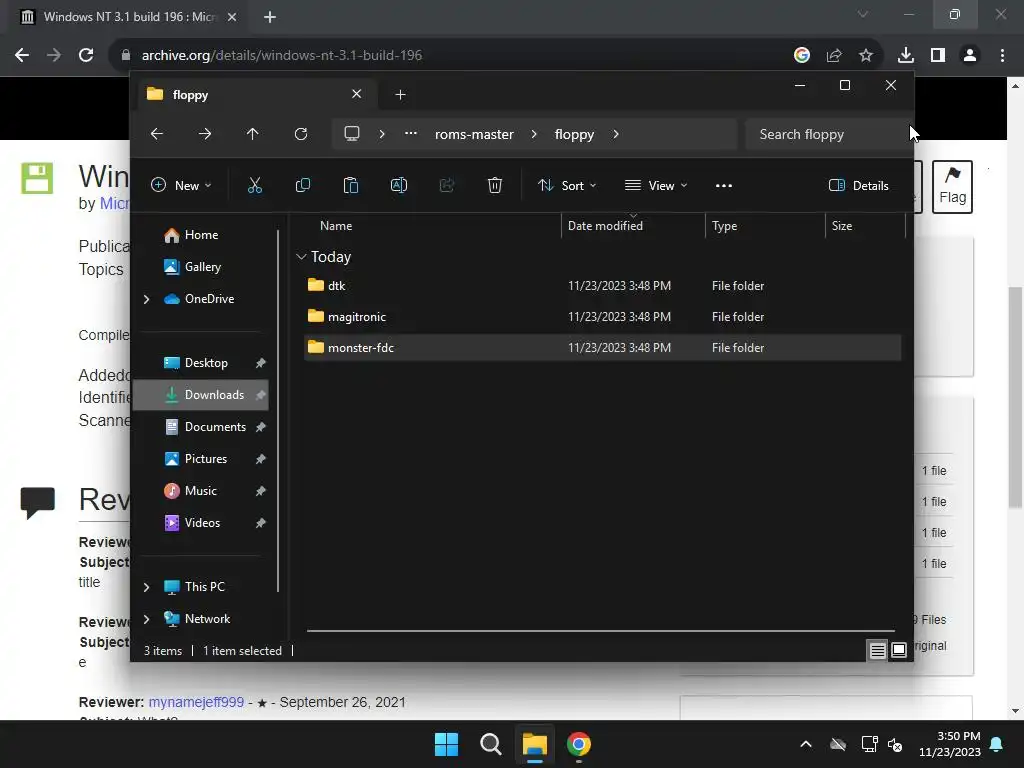Expand OneDrive in navigation pane
Viewport: 1024px width, 768px height.
point(146,299)
